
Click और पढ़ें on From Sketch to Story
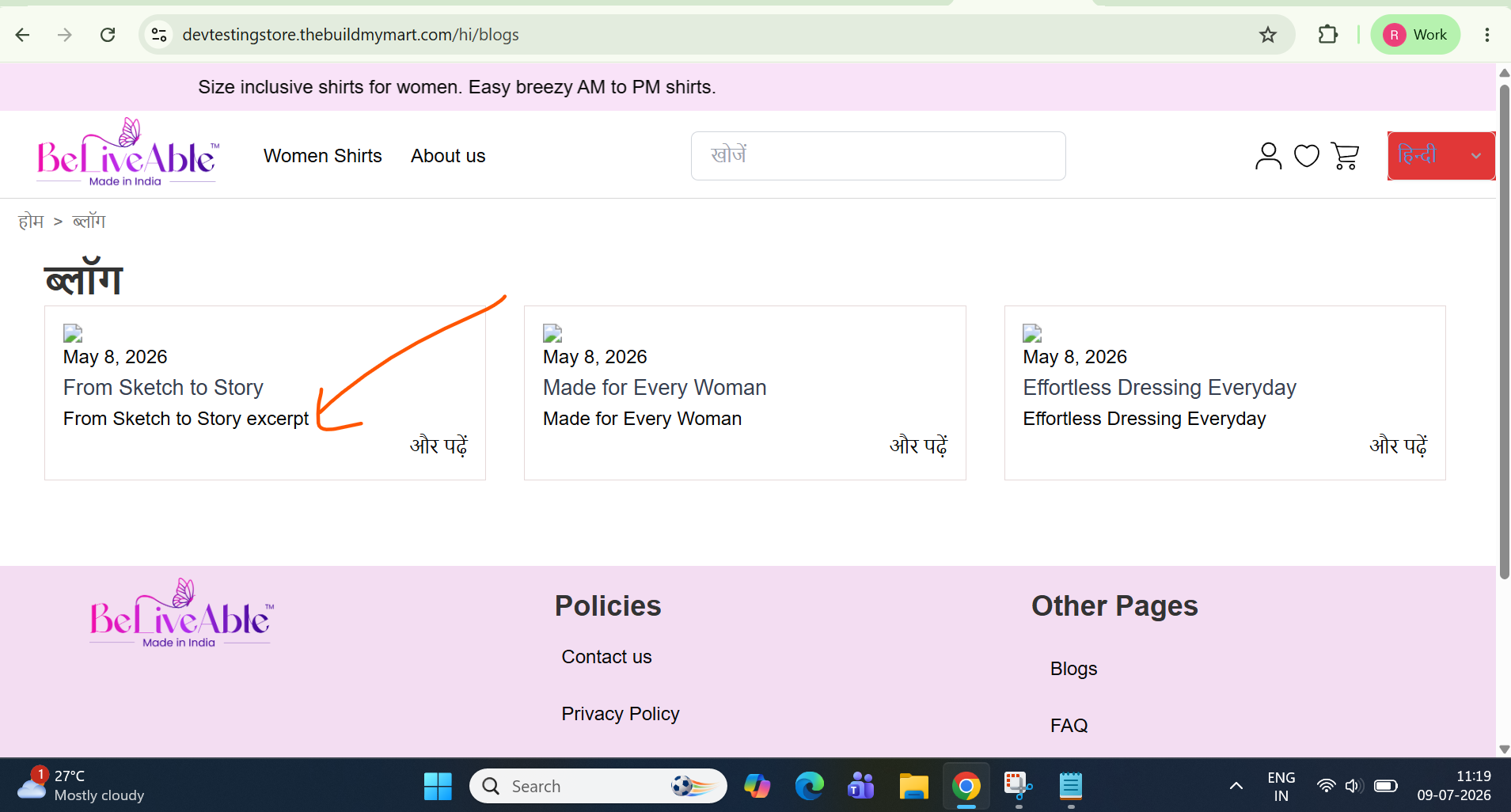[438, 446]
